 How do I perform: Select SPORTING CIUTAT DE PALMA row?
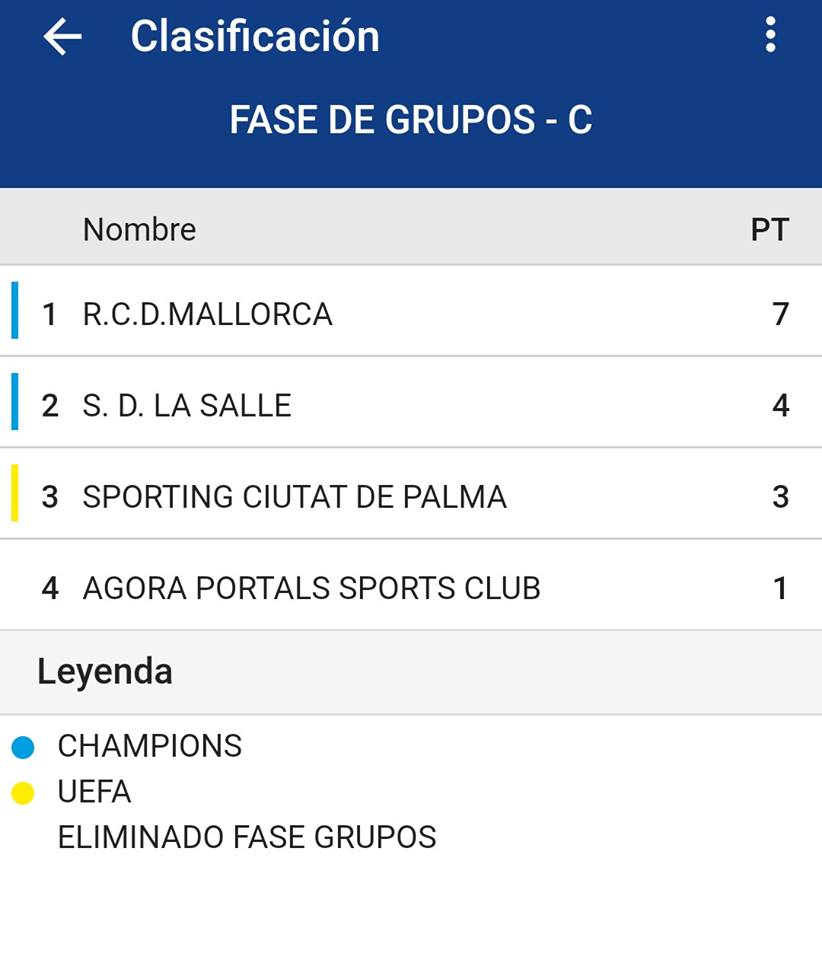coord(294,497)
